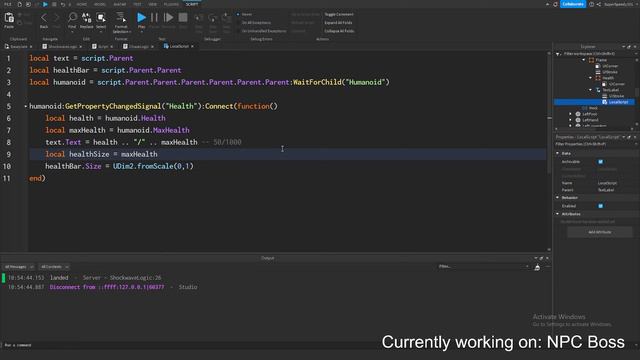
Task: Open the Find magnifier tool
Action: (72, 17)
